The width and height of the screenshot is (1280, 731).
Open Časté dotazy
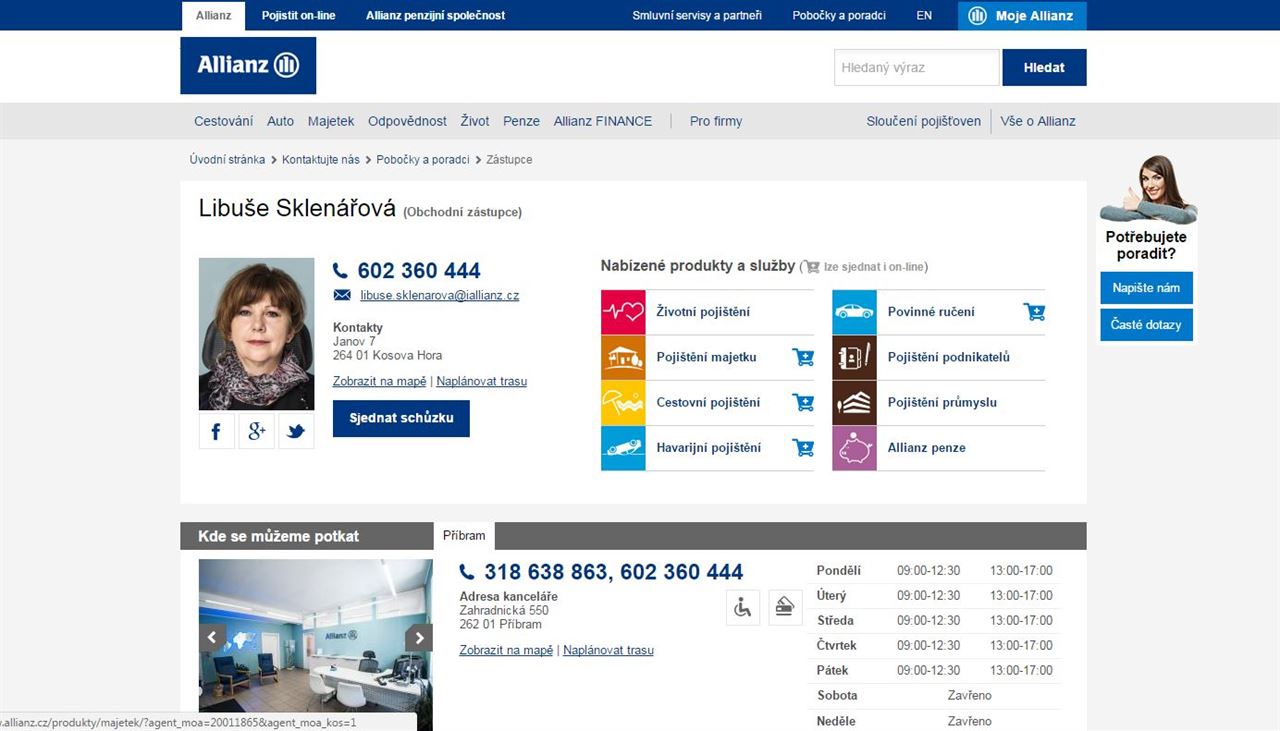(x=1147, y=325)
